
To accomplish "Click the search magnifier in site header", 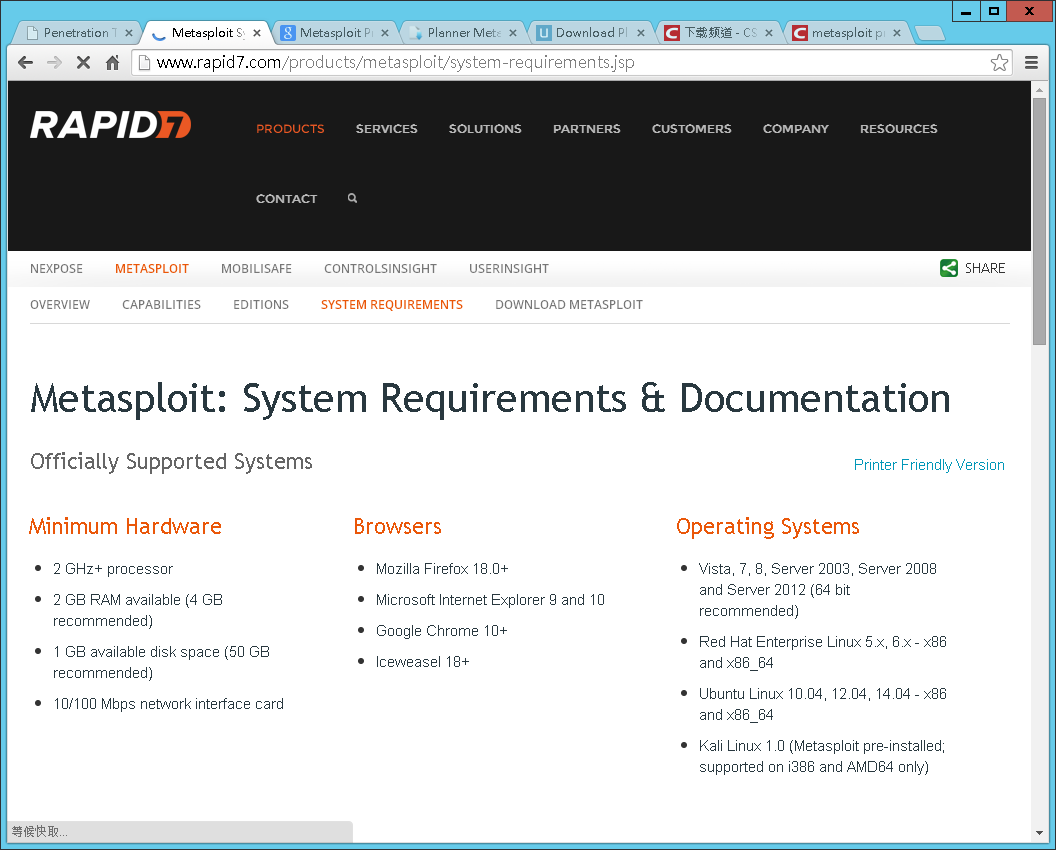I will click(352, 198).
